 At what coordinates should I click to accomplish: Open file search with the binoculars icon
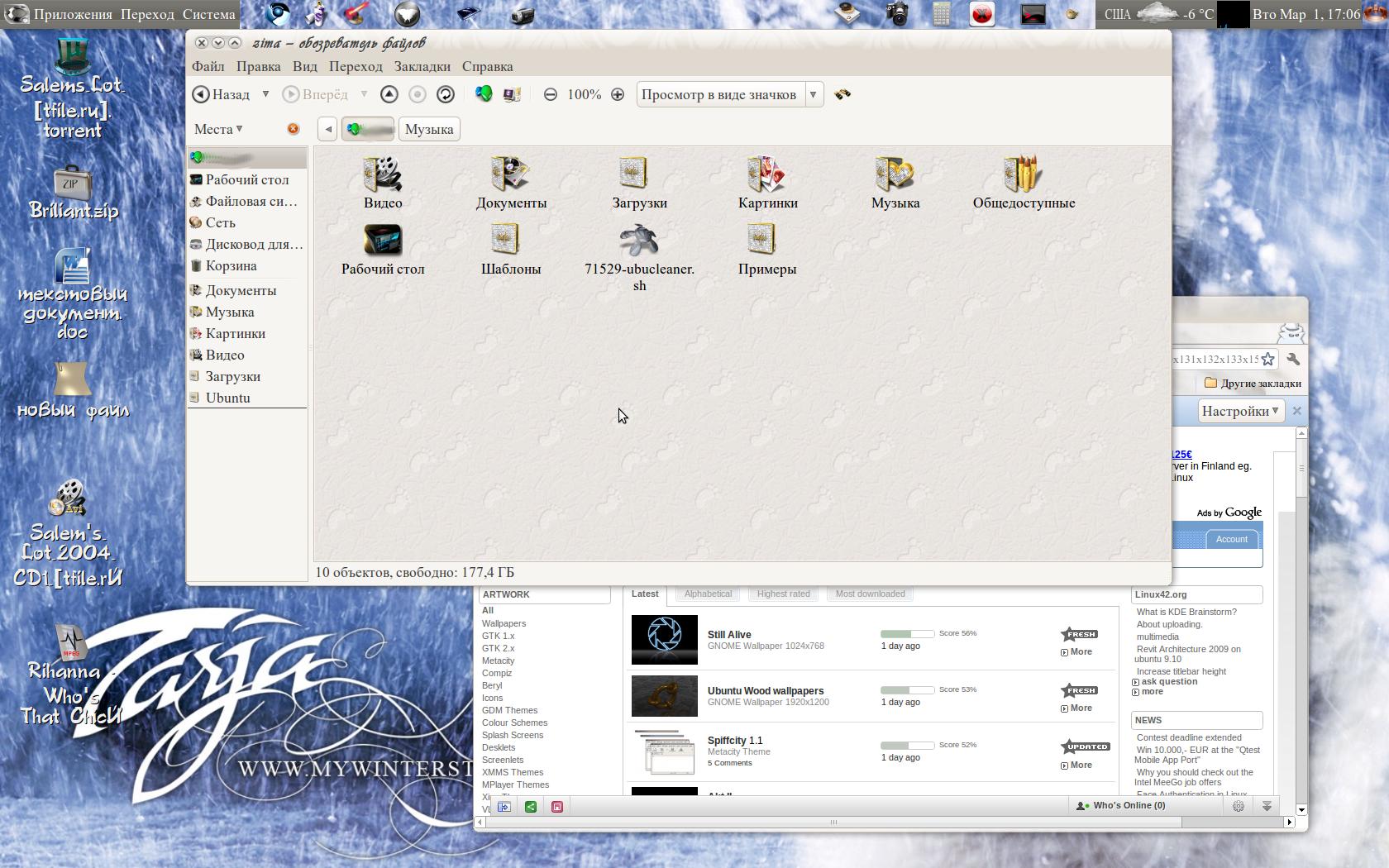842,94
